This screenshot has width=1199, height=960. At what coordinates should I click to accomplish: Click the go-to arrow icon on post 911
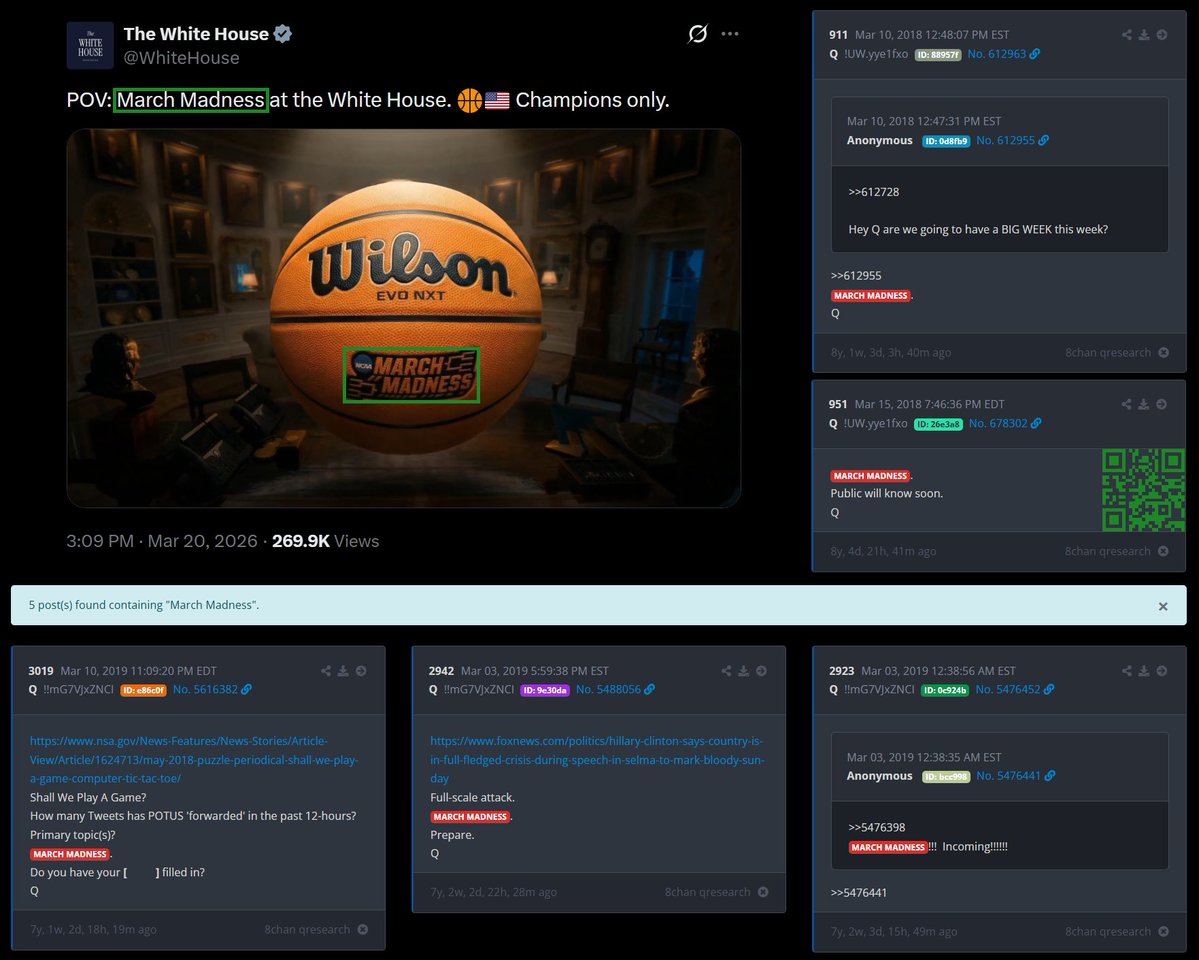coord(1162,34)
